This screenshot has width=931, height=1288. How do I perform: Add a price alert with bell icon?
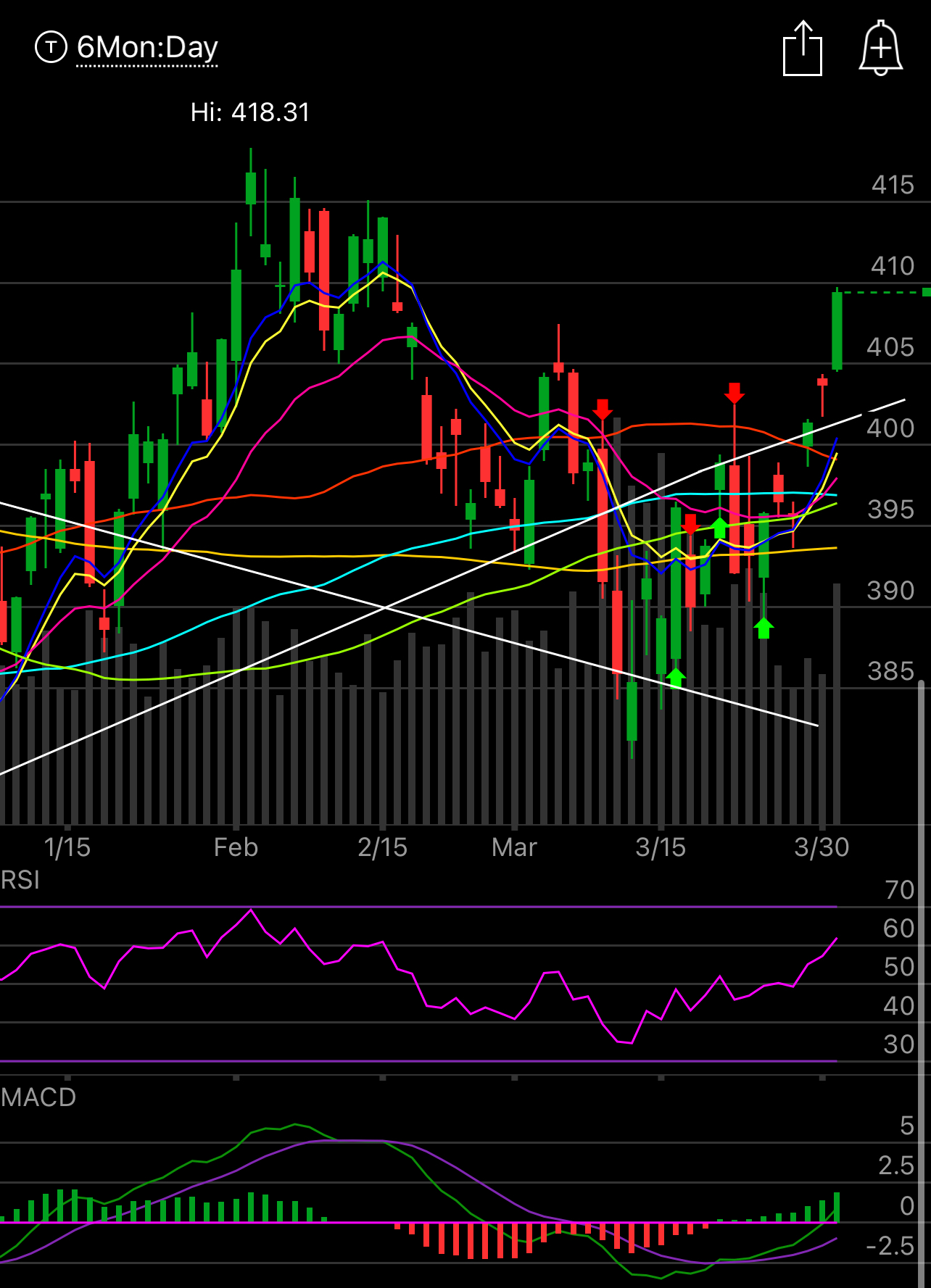pyautogui.click(x=881, y=48)
